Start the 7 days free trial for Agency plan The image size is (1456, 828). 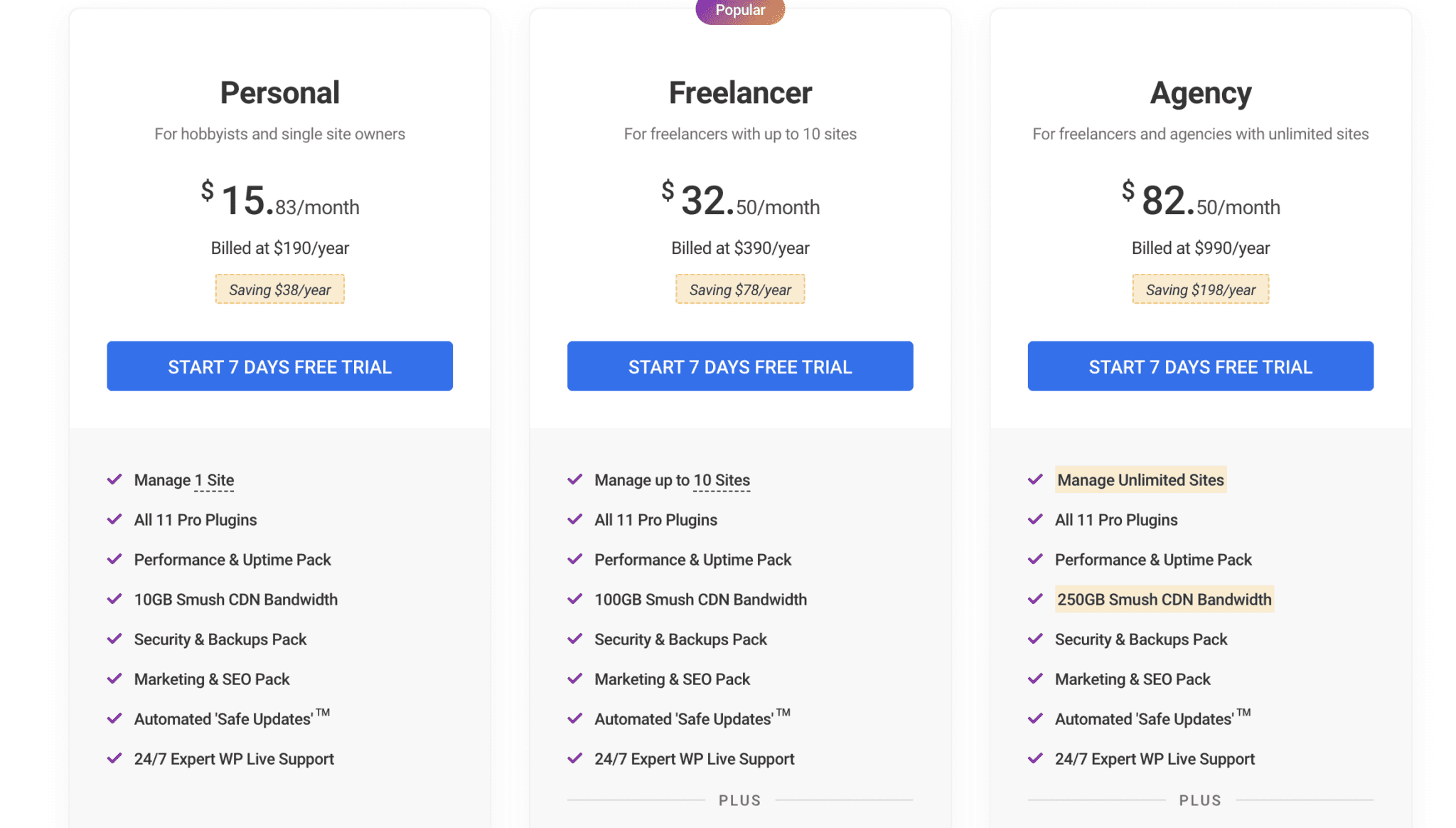(x=1200, y=366)
